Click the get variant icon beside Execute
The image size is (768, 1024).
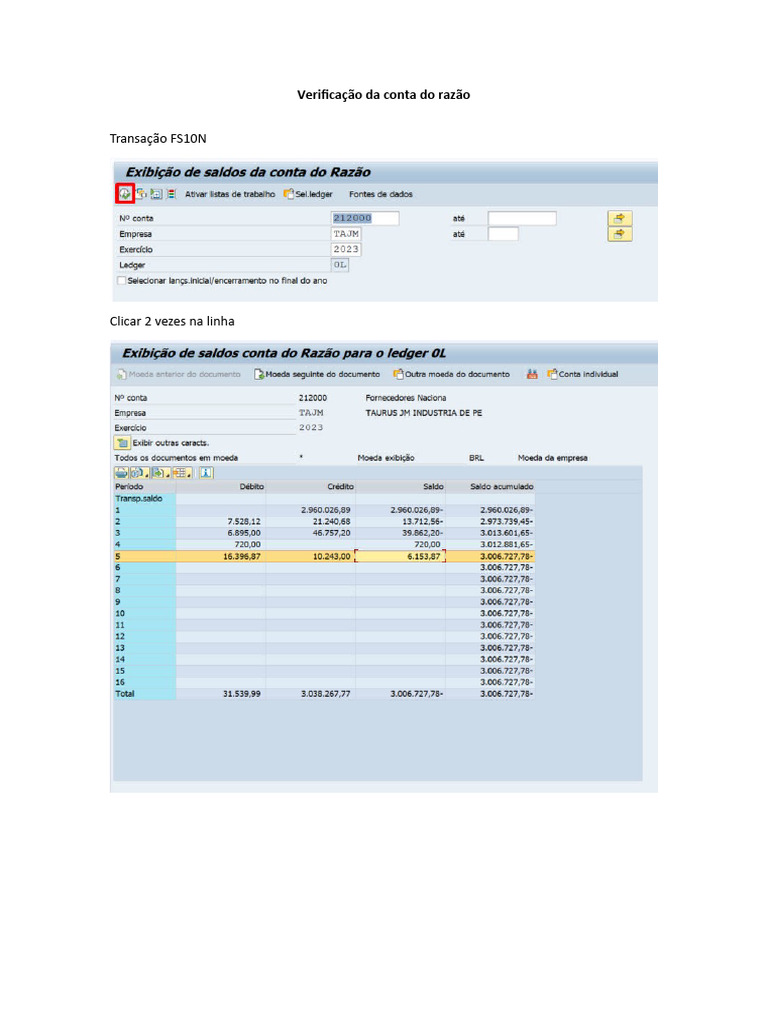[x=141, y=194]
